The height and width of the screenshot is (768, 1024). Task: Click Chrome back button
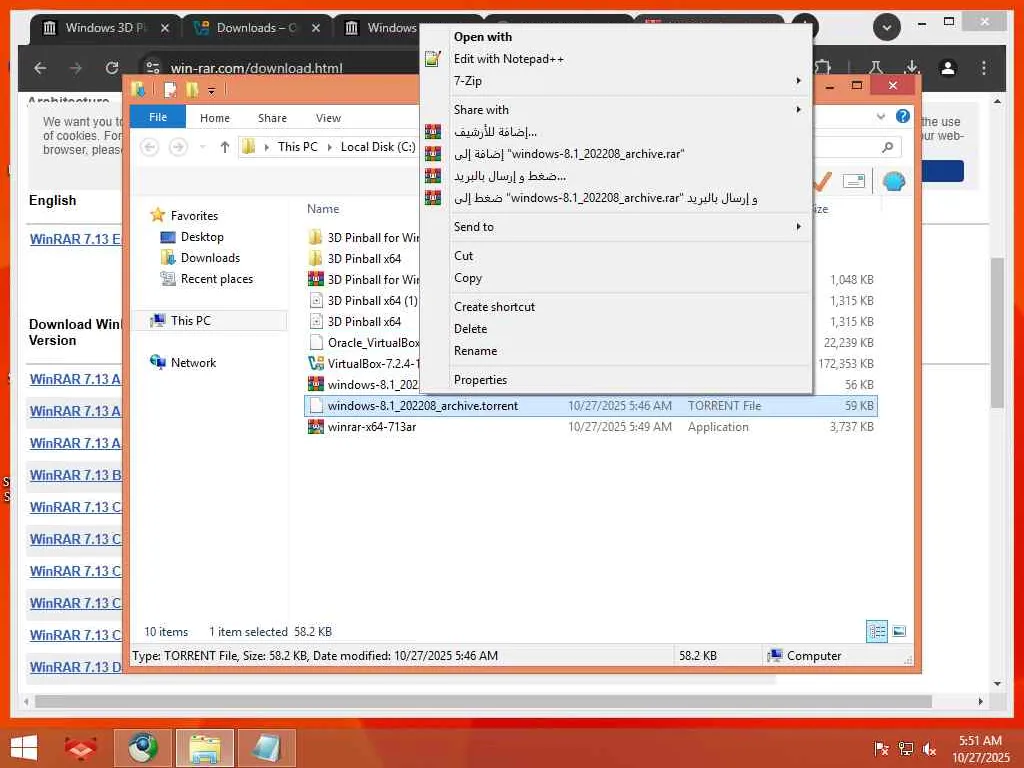click(x=40, y=68)
